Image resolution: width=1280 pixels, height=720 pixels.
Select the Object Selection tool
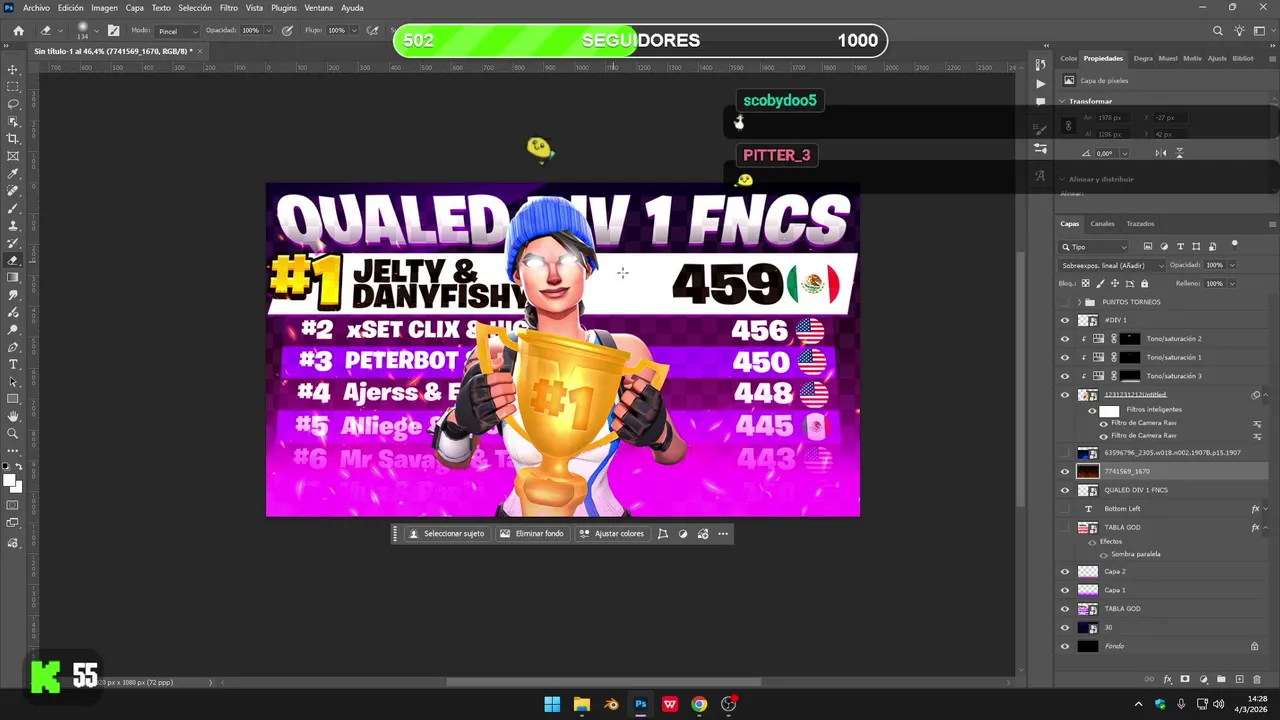(13, 121)
